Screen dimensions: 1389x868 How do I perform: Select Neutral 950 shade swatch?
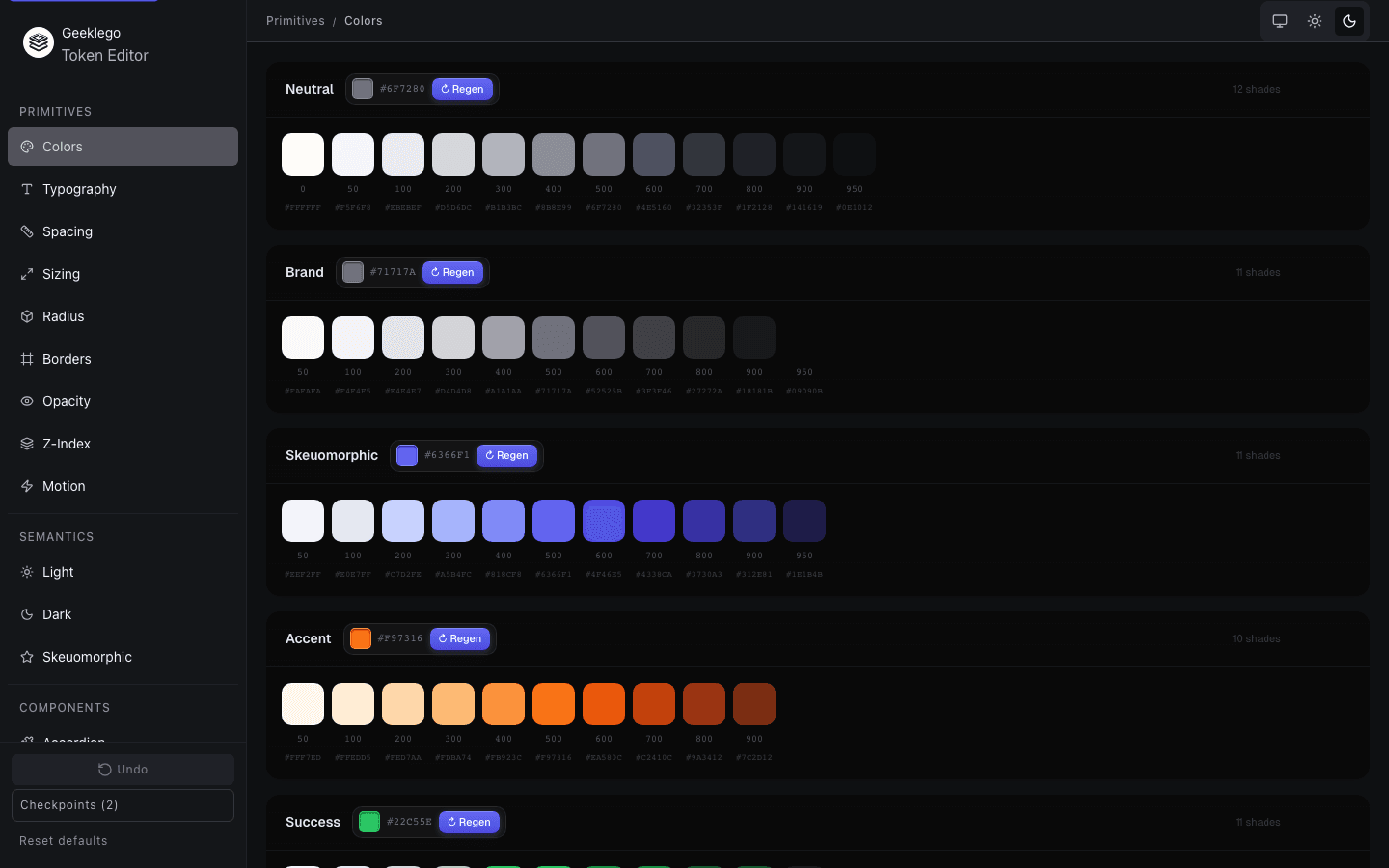[x=855, y=154]
